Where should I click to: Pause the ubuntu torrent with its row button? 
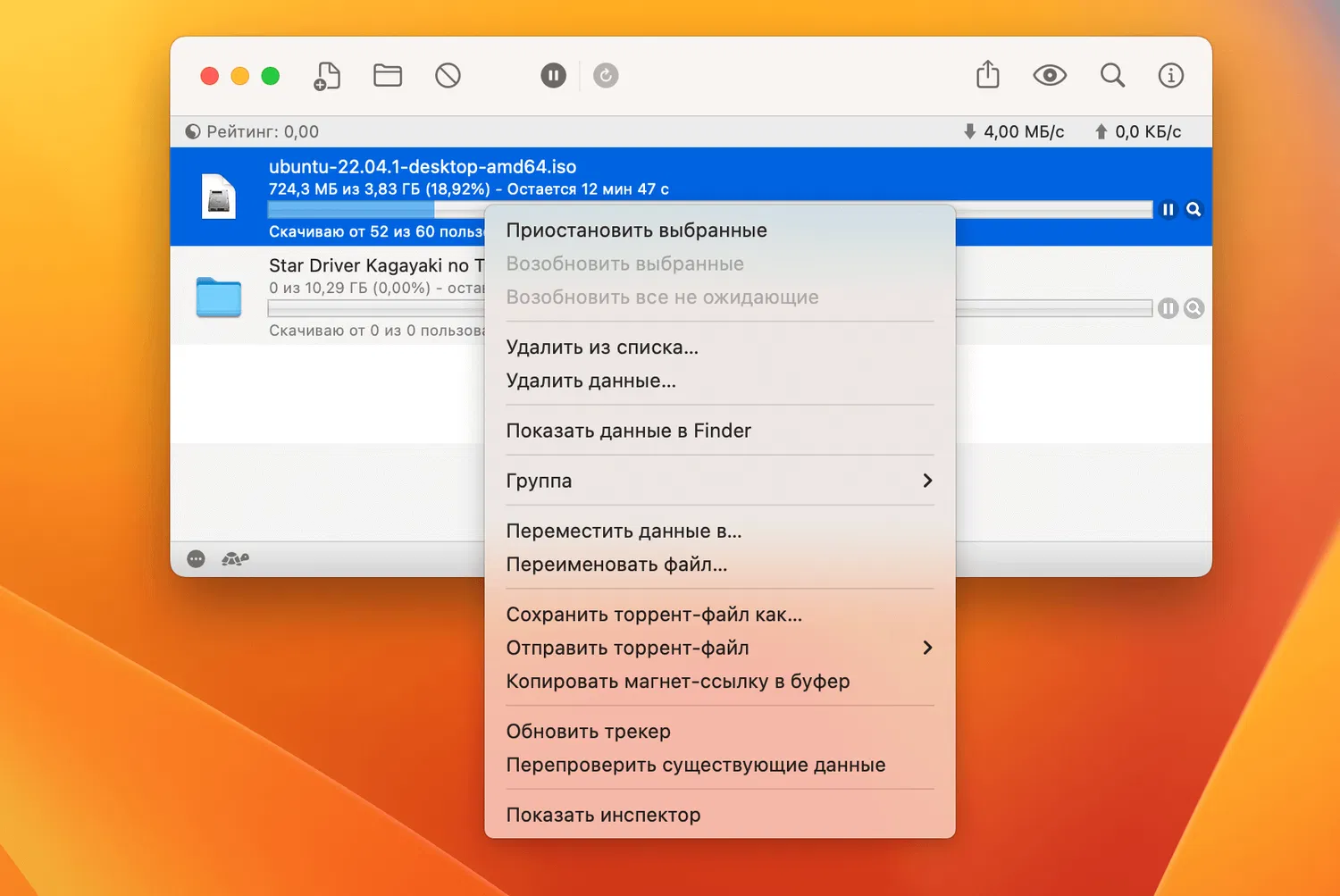point(1168,210)
